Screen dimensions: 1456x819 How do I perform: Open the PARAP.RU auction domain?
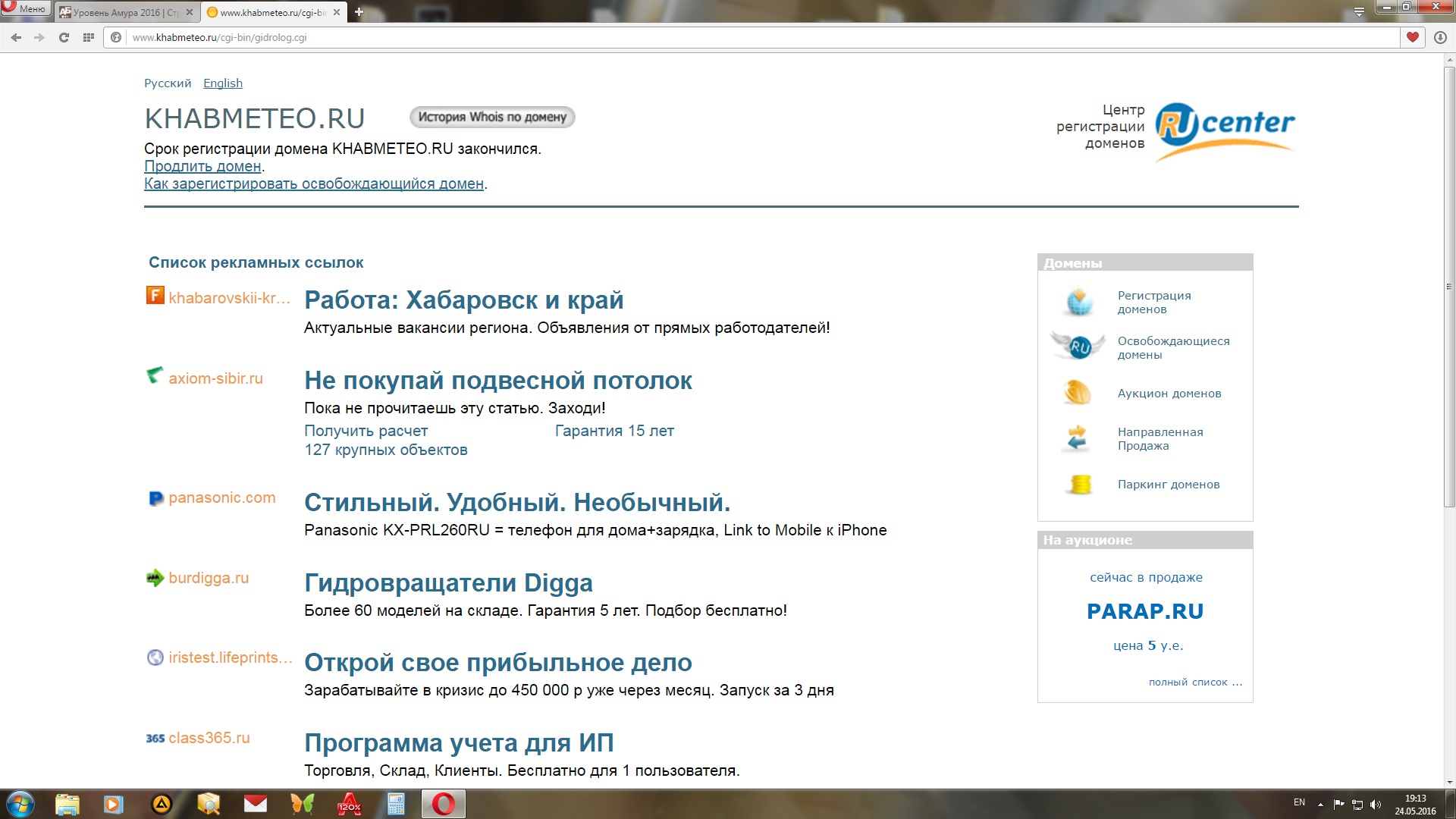1145,611
